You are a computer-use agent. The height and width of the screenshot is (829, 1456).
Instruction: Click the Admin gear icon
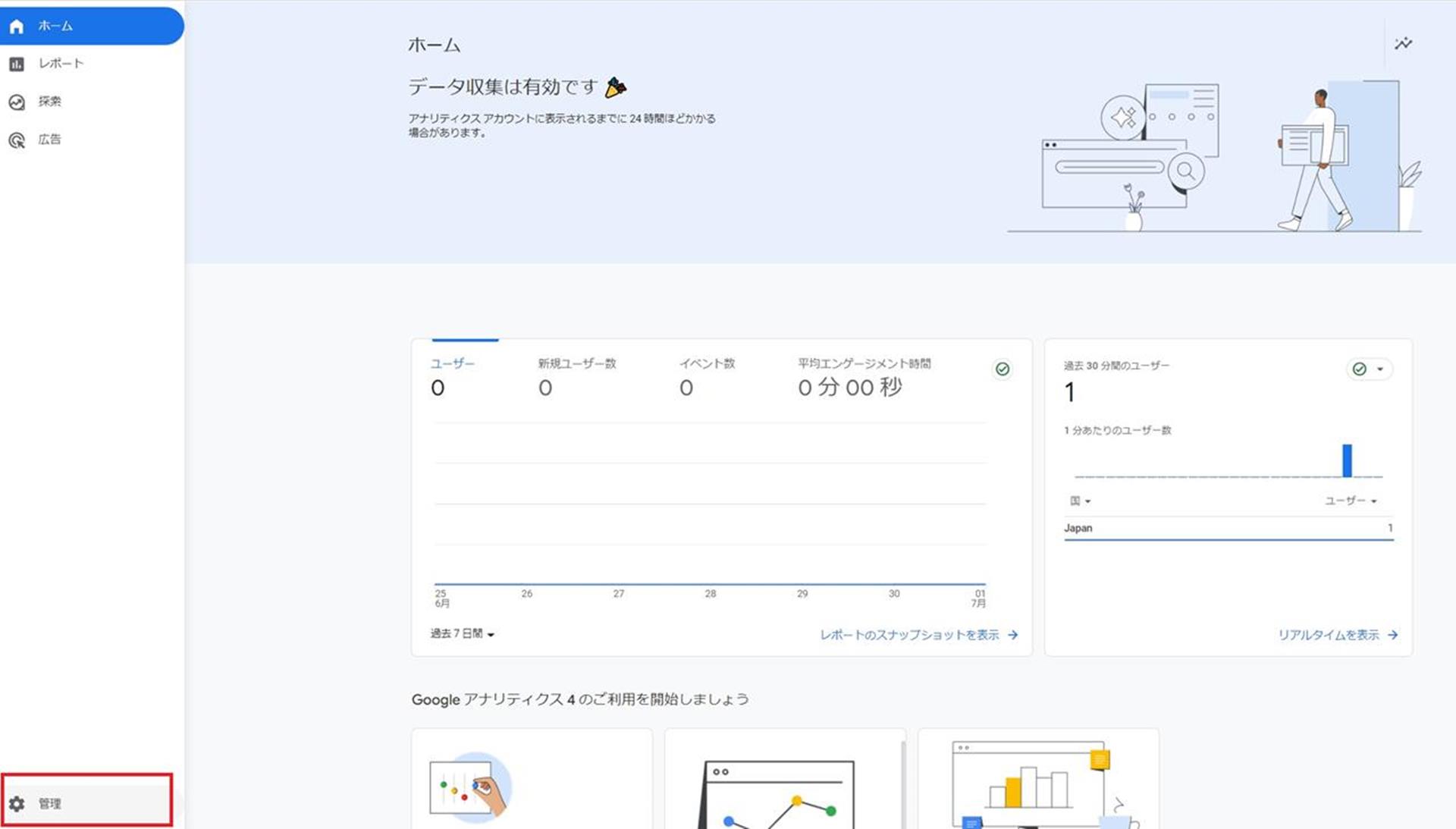point(17,803)
